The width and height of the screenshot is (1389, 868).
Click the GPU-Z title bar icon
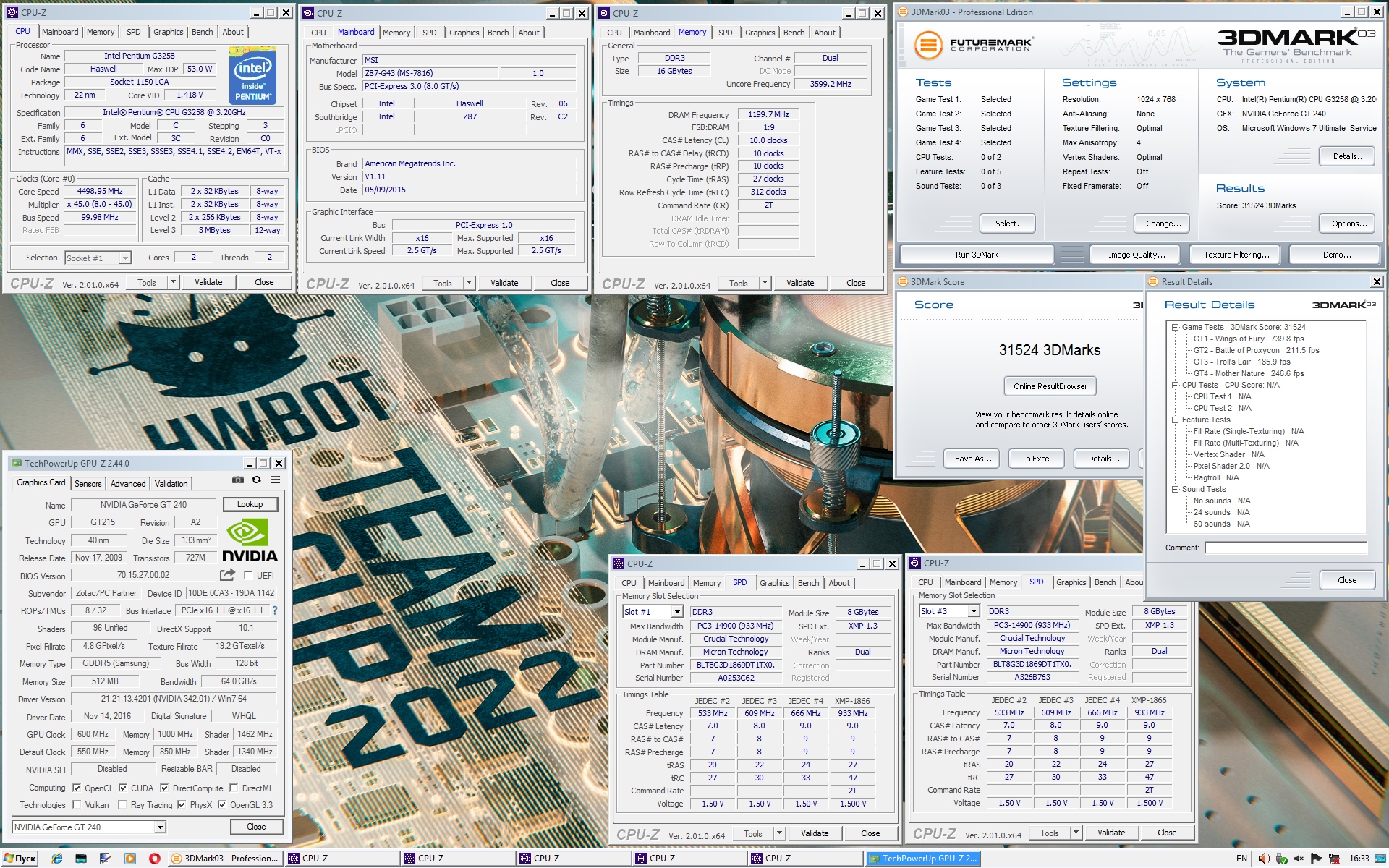16,463
